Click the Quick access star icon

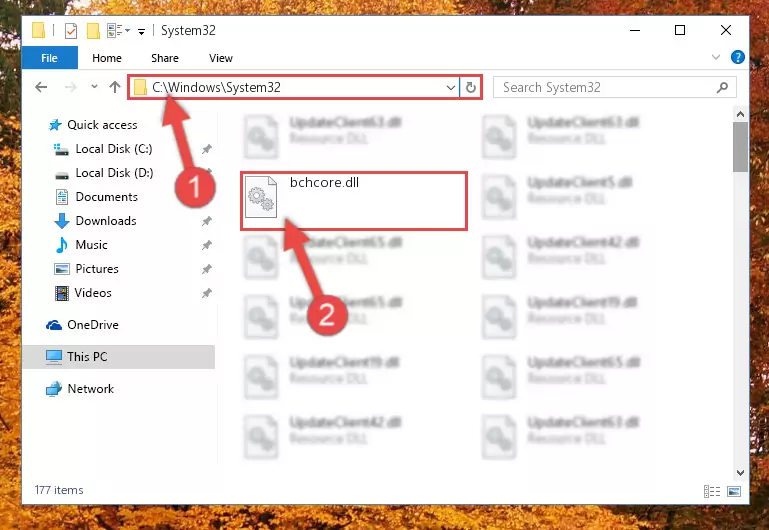(54, 125)
